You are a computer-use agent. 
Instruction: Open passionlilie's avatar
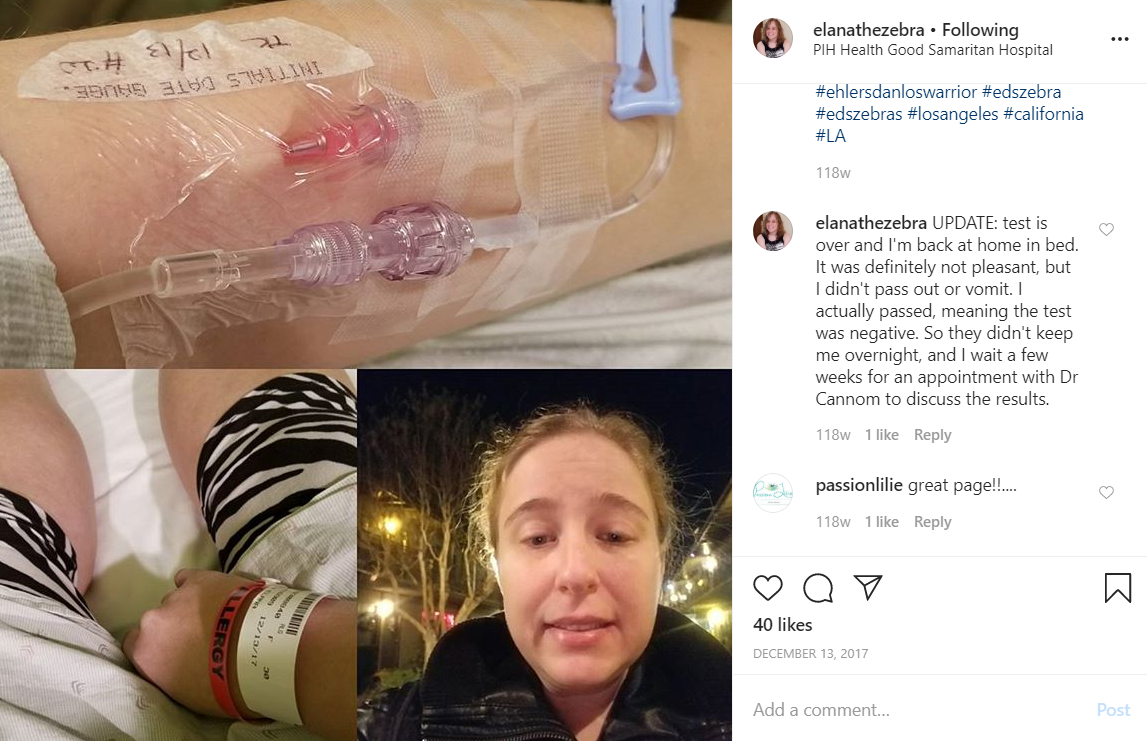pos(772,493)
